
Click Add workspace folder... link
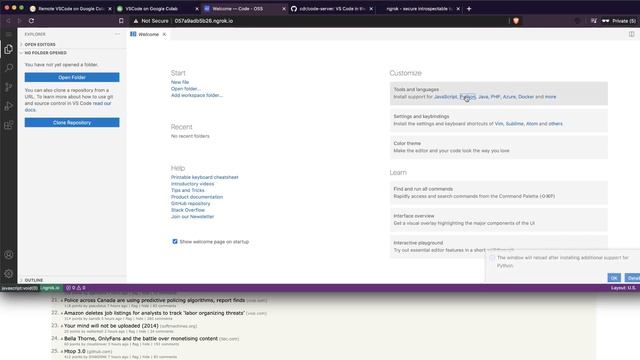click(x=197, y=95)
